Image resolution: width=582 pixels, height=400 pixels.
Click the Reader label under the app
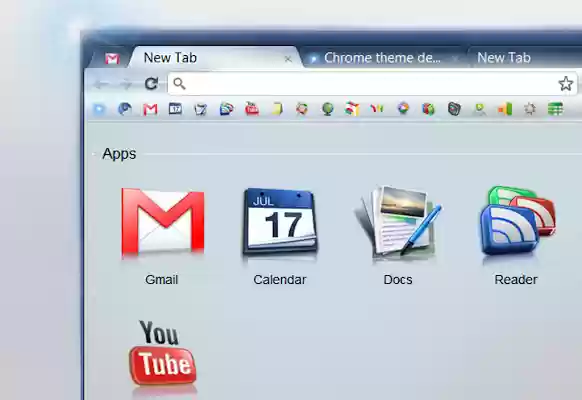pos(516,279)
